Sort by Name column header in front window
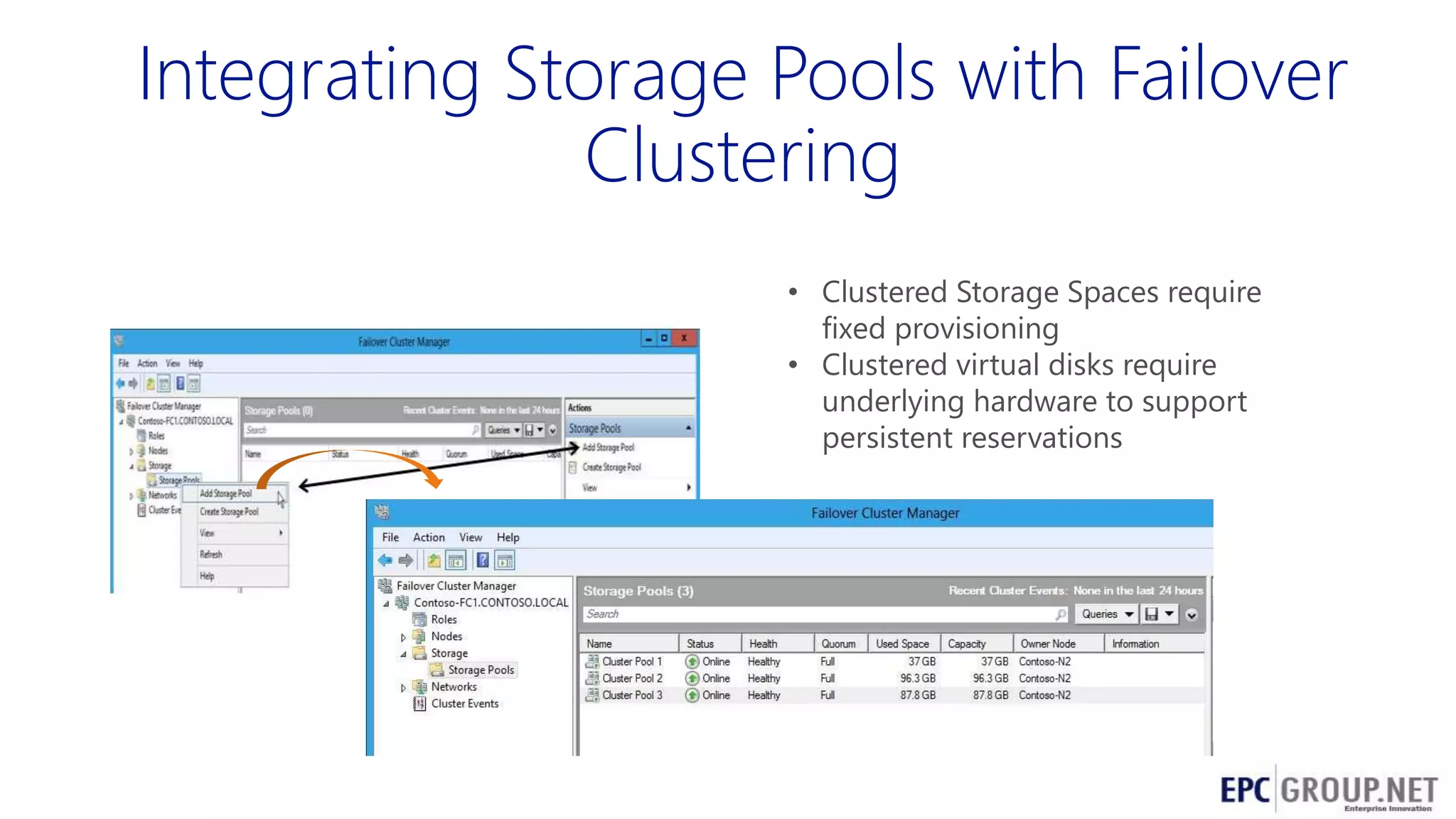The width and height of the screenshot is (1456, 819). coord(628,643)
